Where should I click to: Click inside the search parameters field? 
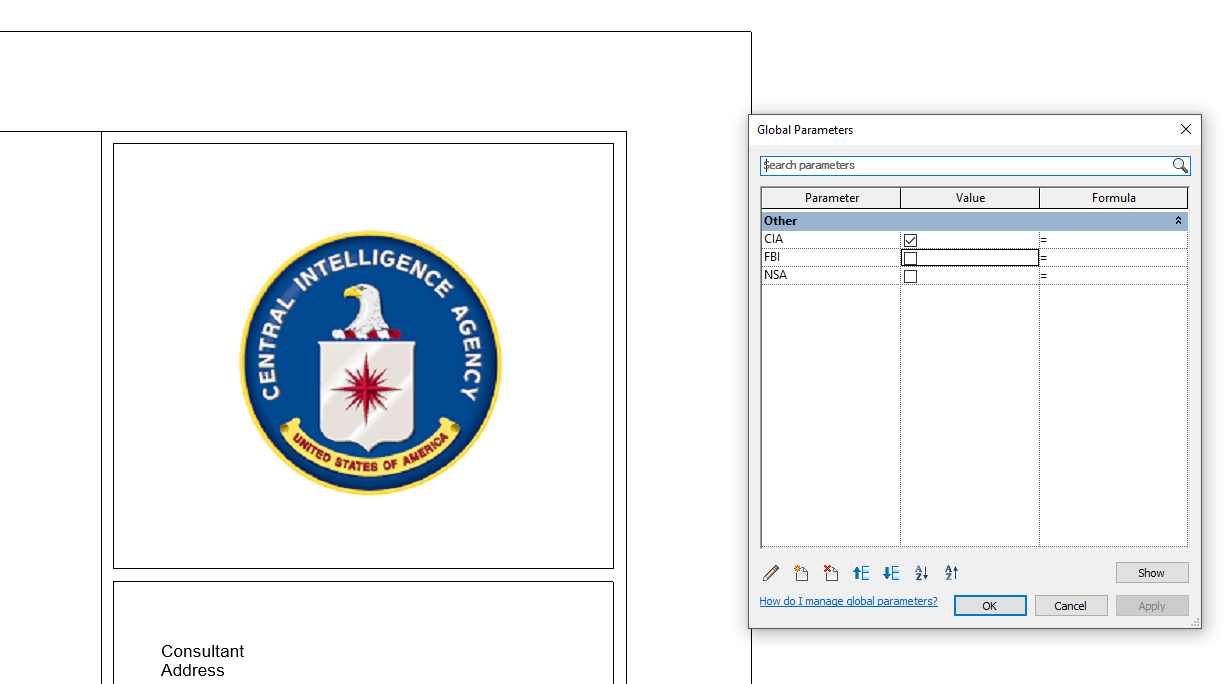coord(950,165)
